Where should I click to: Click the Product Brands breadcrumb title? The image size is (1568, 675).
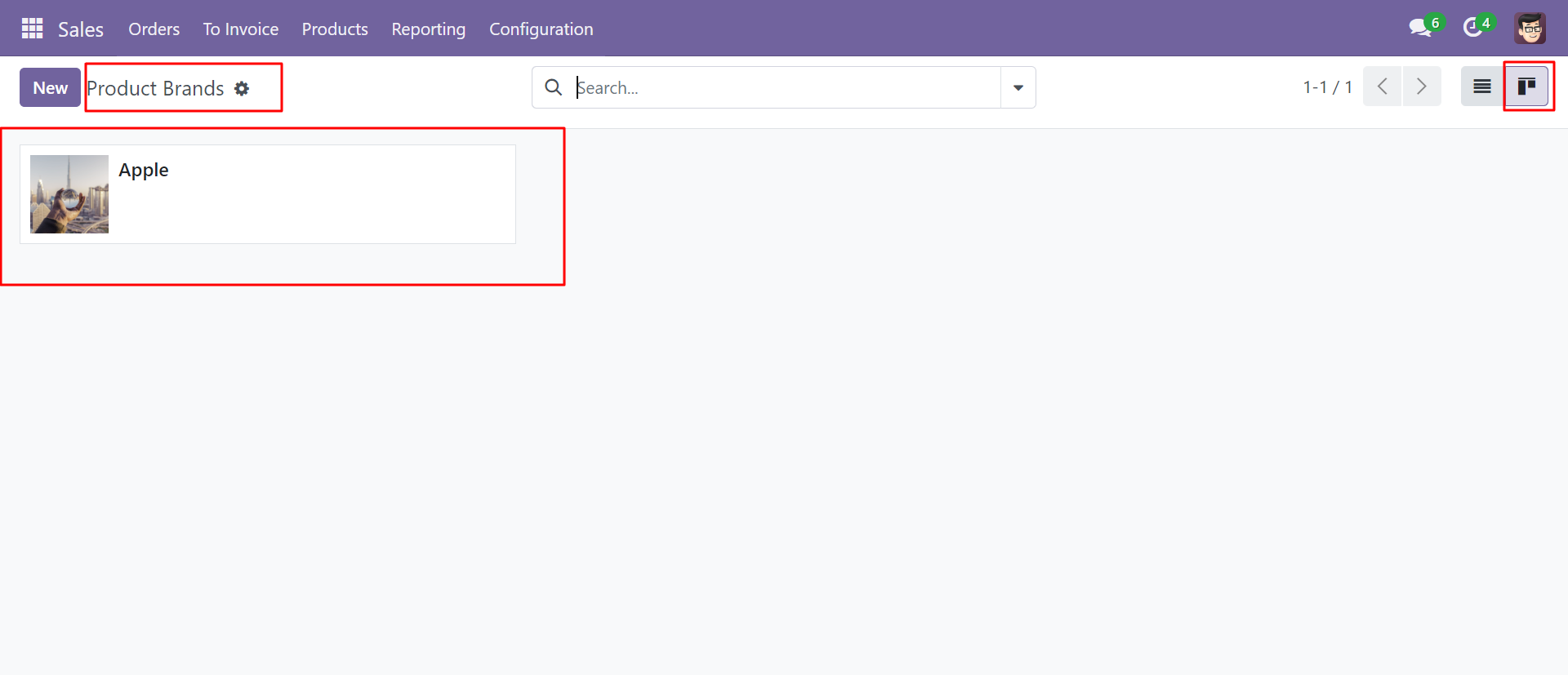[155, 88]
